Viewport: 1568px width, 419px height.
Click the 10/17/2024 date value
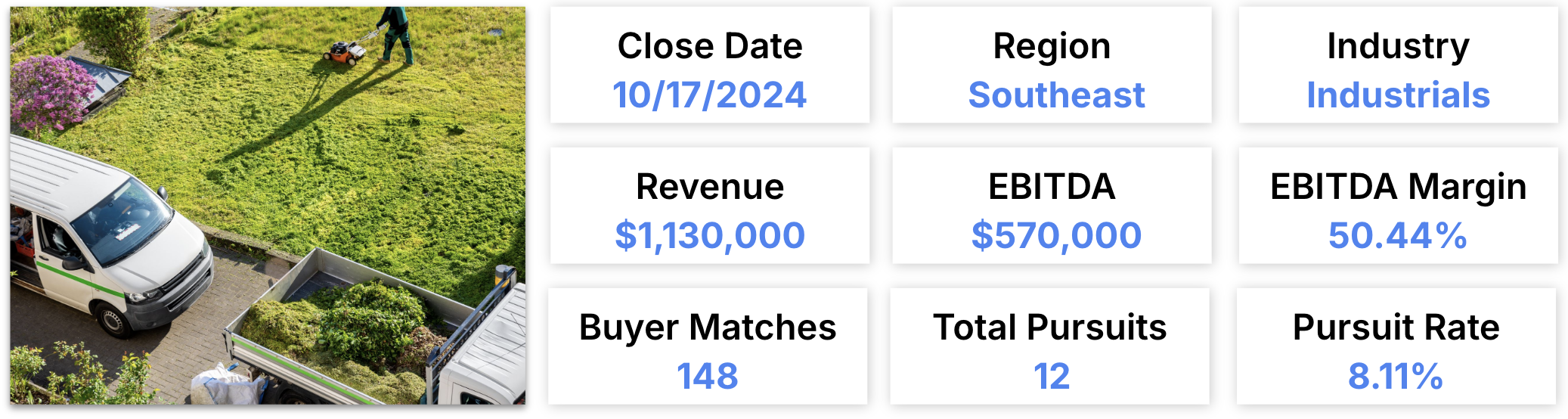point(710,95)
